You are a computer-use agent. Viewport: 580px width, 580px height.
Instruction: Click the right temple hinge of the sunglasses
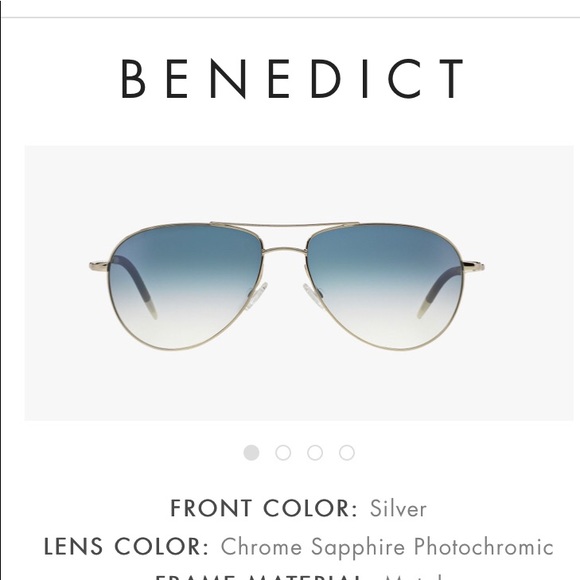coord(473,265)
